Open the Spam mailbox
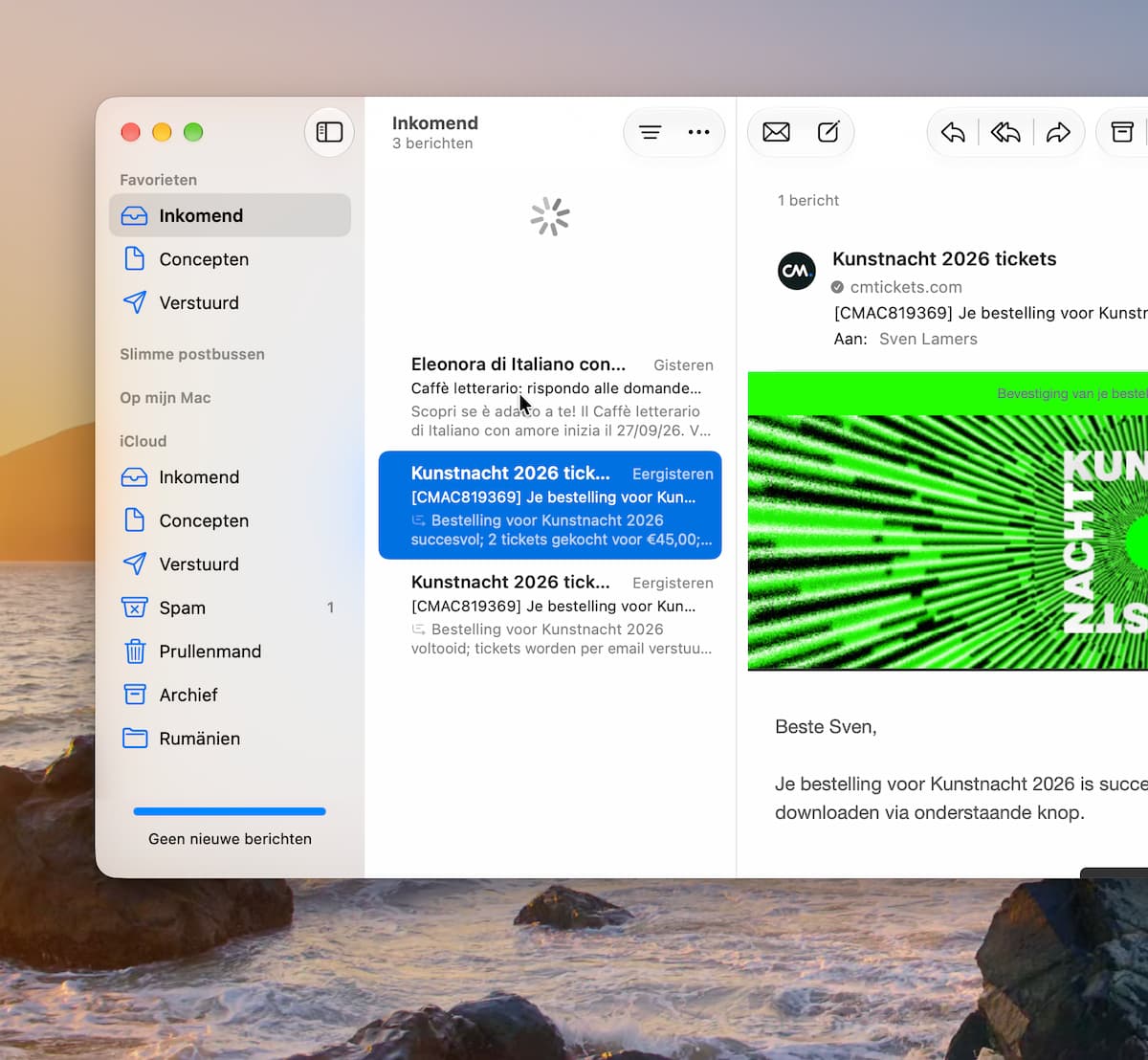This screenshot has height=1060, width=1148. [x=230, y=607]
